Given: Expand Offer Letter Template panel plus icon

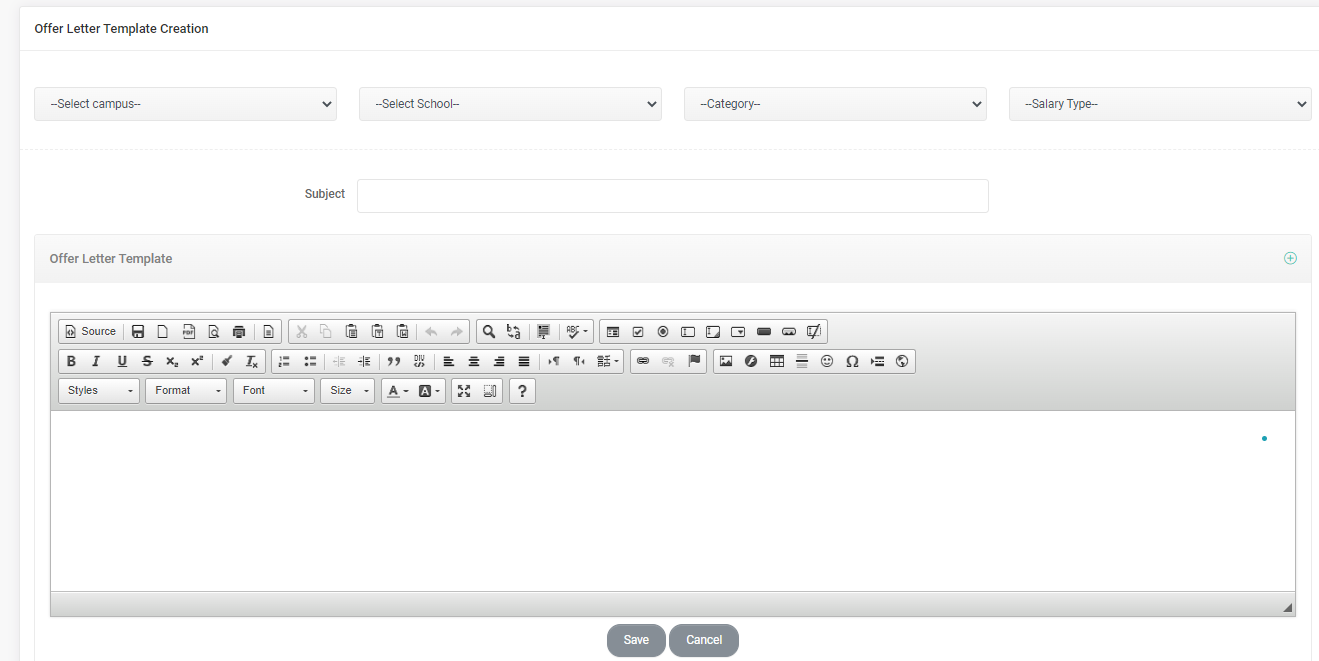Looking at the screenshot, I should click(1290, 258).
